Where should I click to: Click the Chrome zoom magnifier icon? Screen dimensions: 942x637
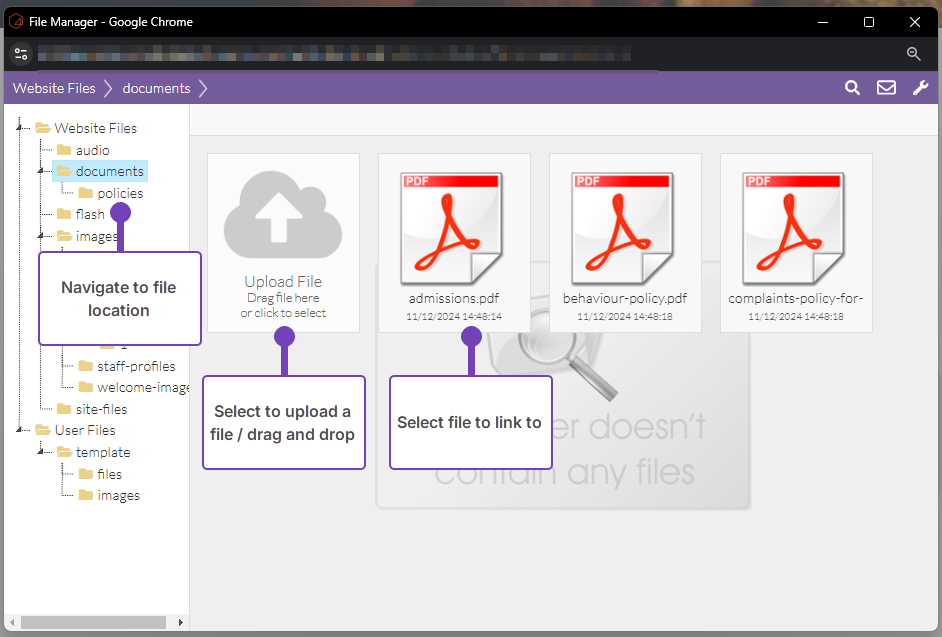913,54
